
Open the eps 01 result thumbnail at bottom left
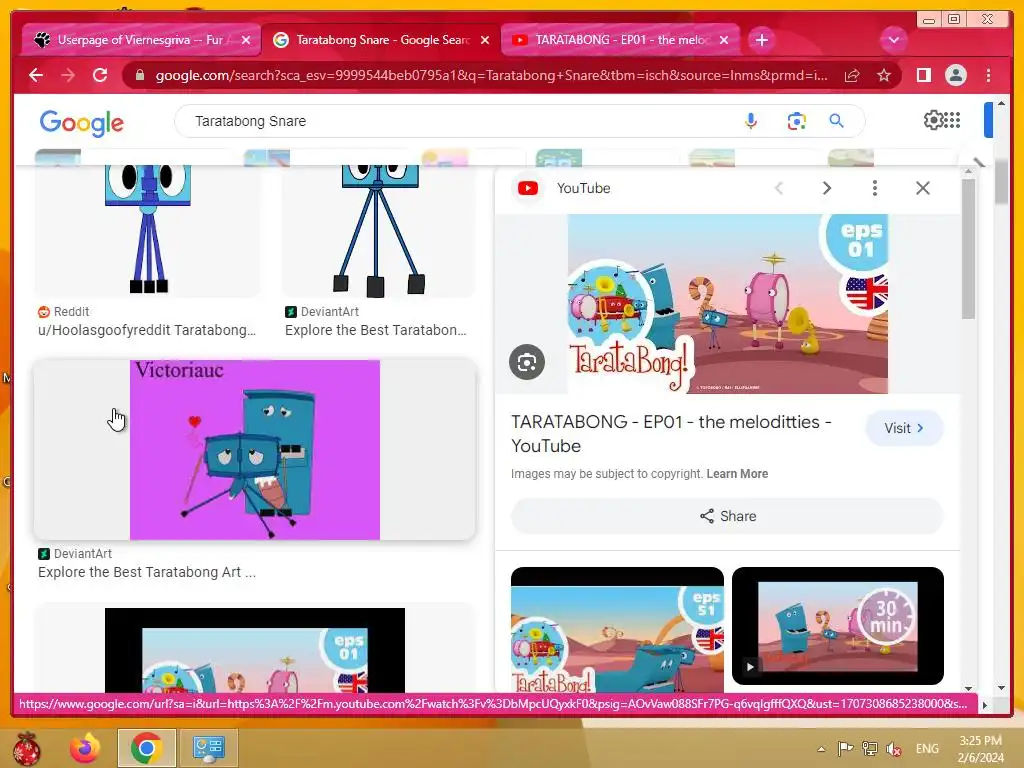[255, 650]
